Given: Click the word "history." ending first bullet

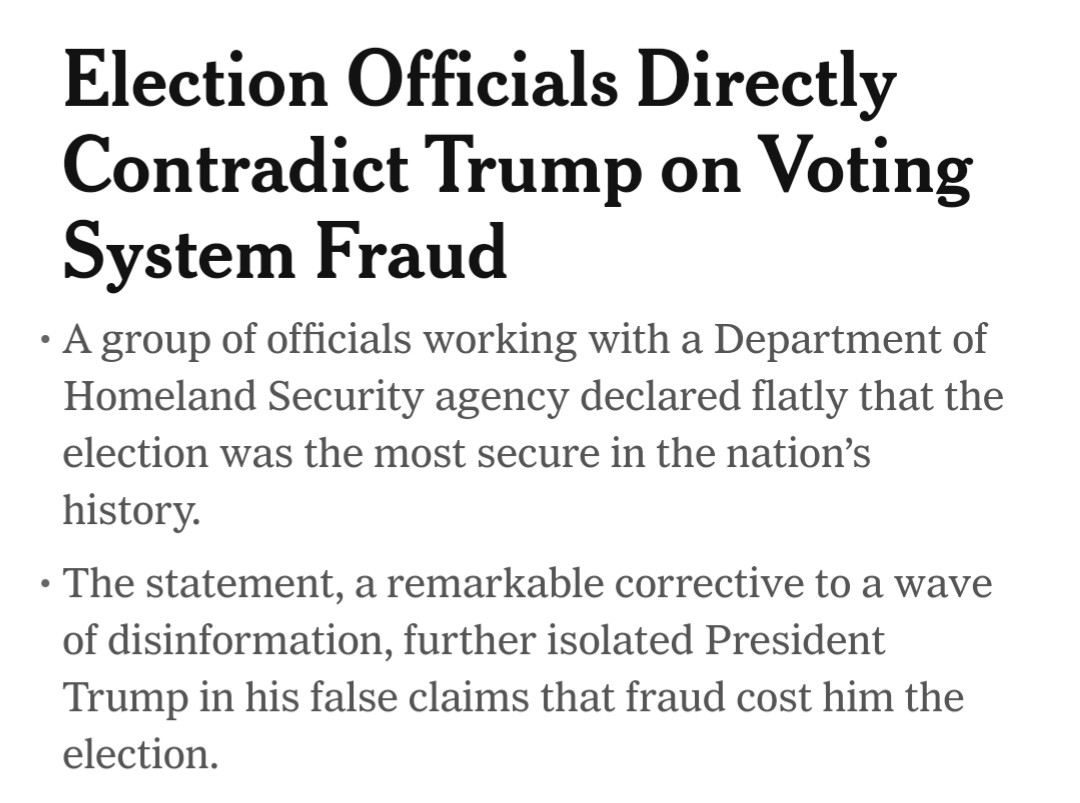Looking at the screenshot, I should (131, 511).
